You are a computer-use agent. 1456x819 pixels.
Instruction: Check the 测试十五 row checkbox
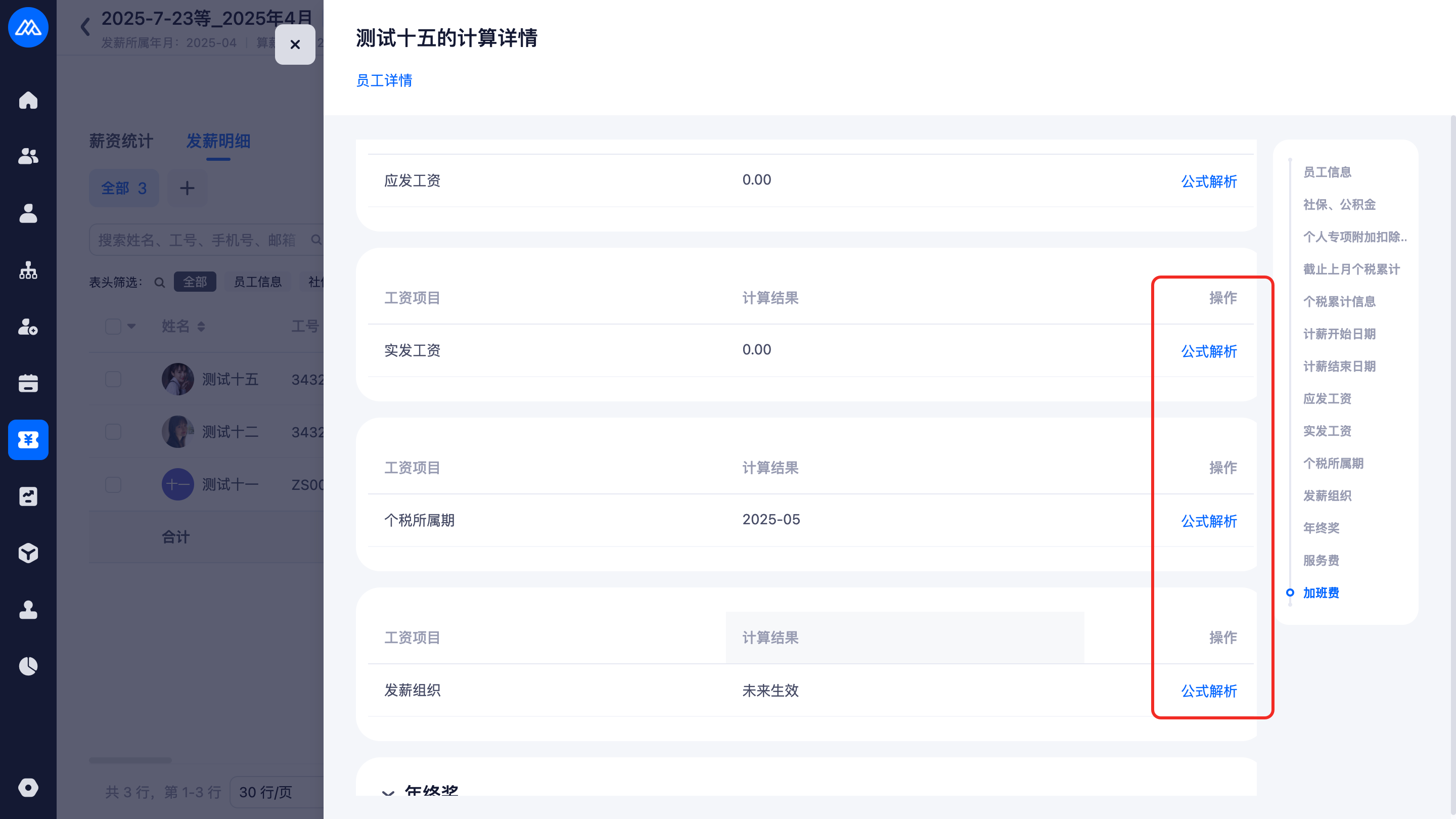coord(113,379)
